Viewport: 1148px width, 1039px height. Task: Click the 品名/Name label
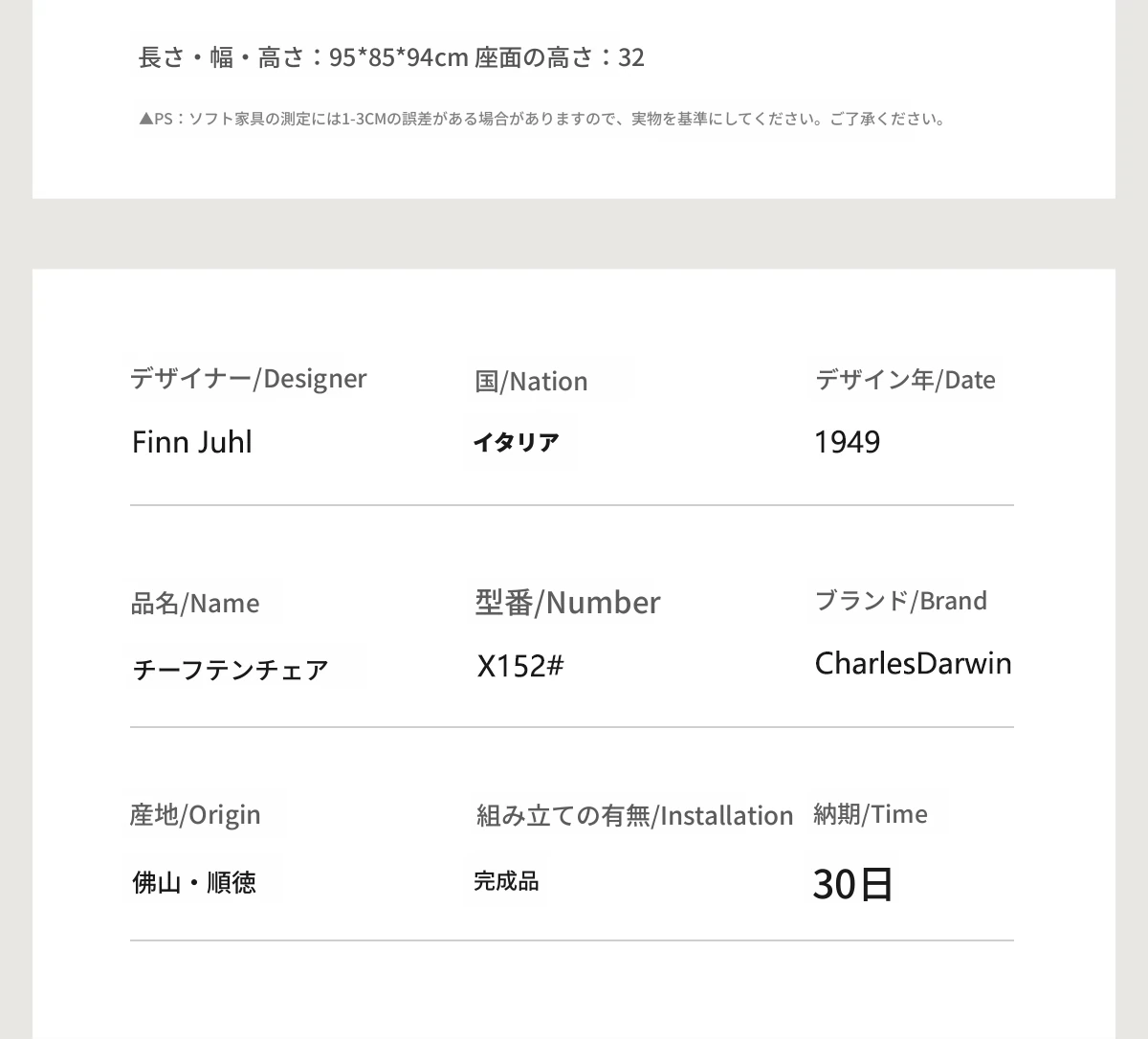click(194, 604)
